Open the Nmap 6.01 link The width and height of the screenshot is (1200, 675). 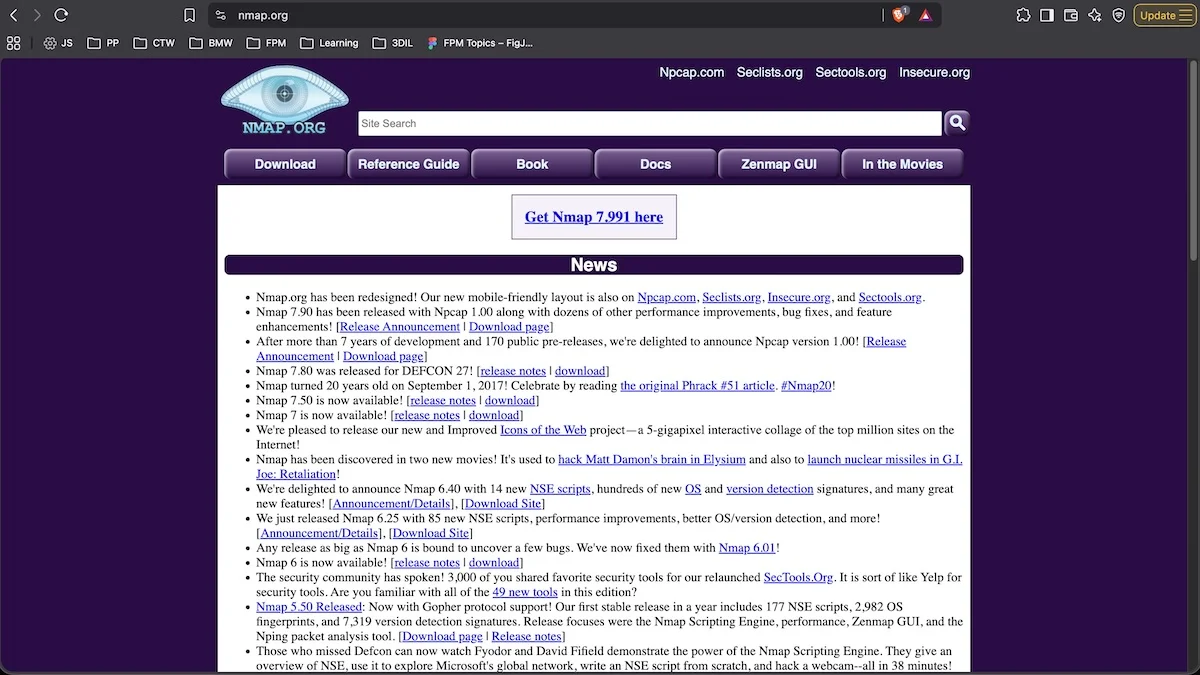point(747,548)
